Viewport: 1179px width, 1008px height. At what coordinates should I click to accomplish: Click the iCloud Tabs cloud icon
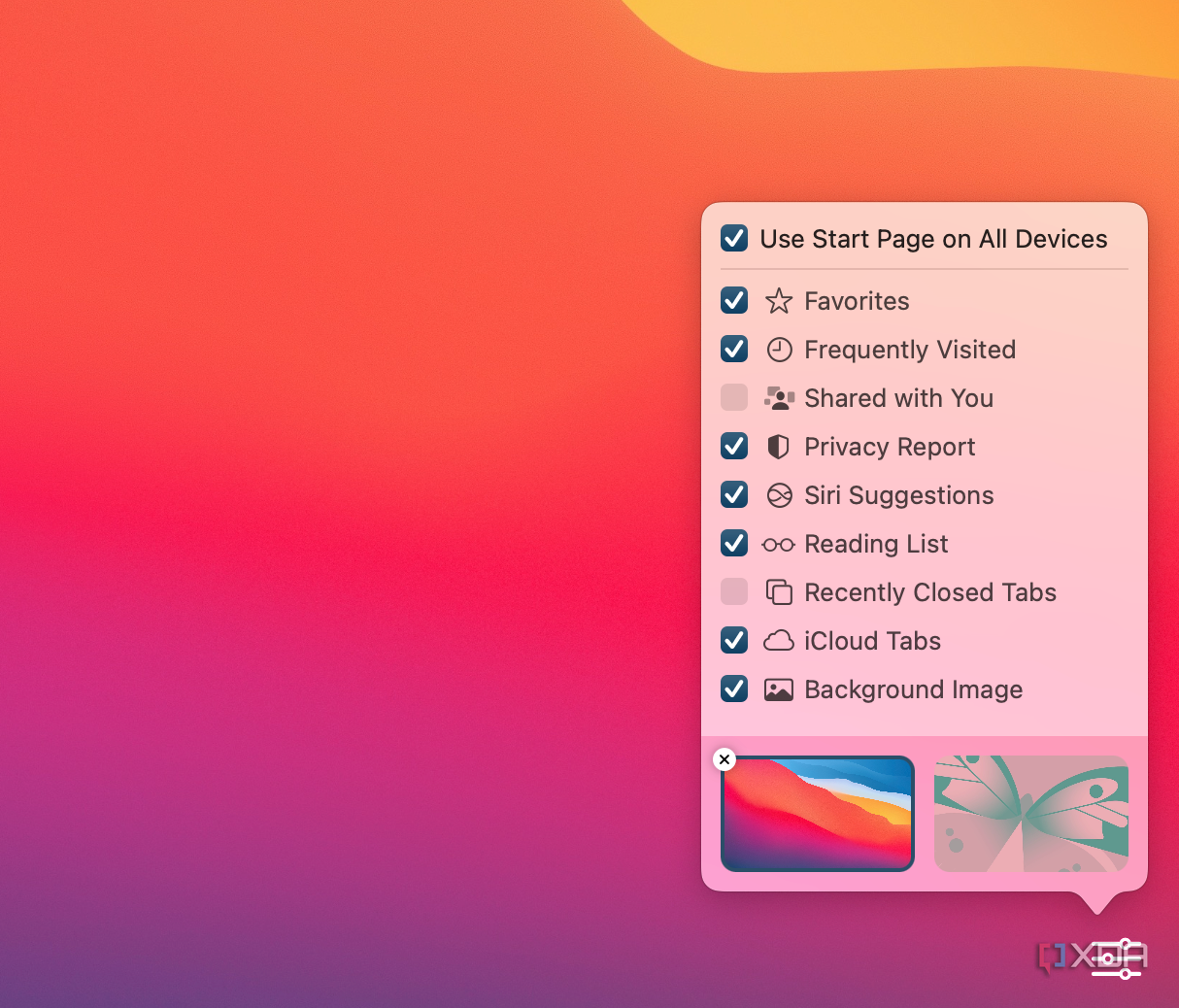pyautogui.click(x=779, y=641)
